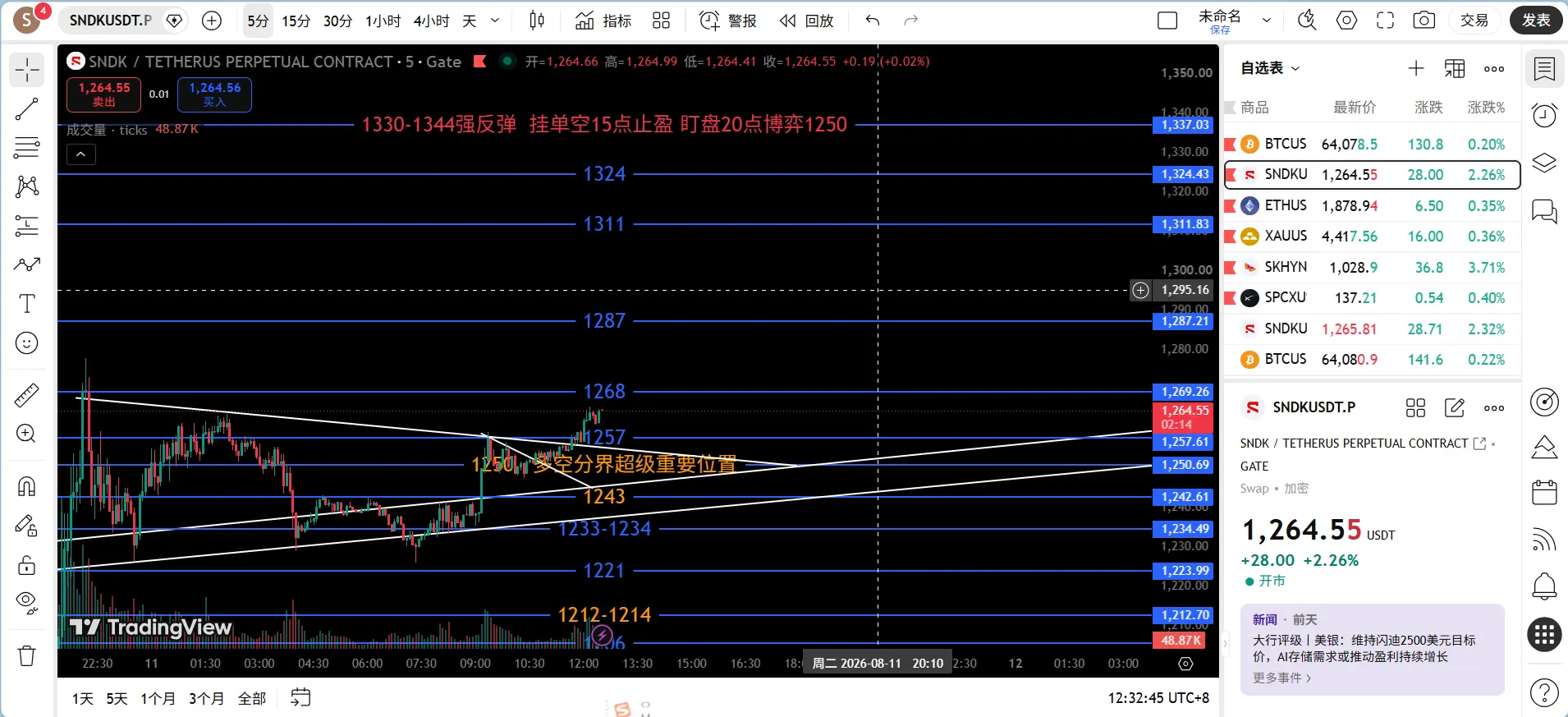
Task: Open the alerts clock panel in right sidebar
Action: point(1544,116)
